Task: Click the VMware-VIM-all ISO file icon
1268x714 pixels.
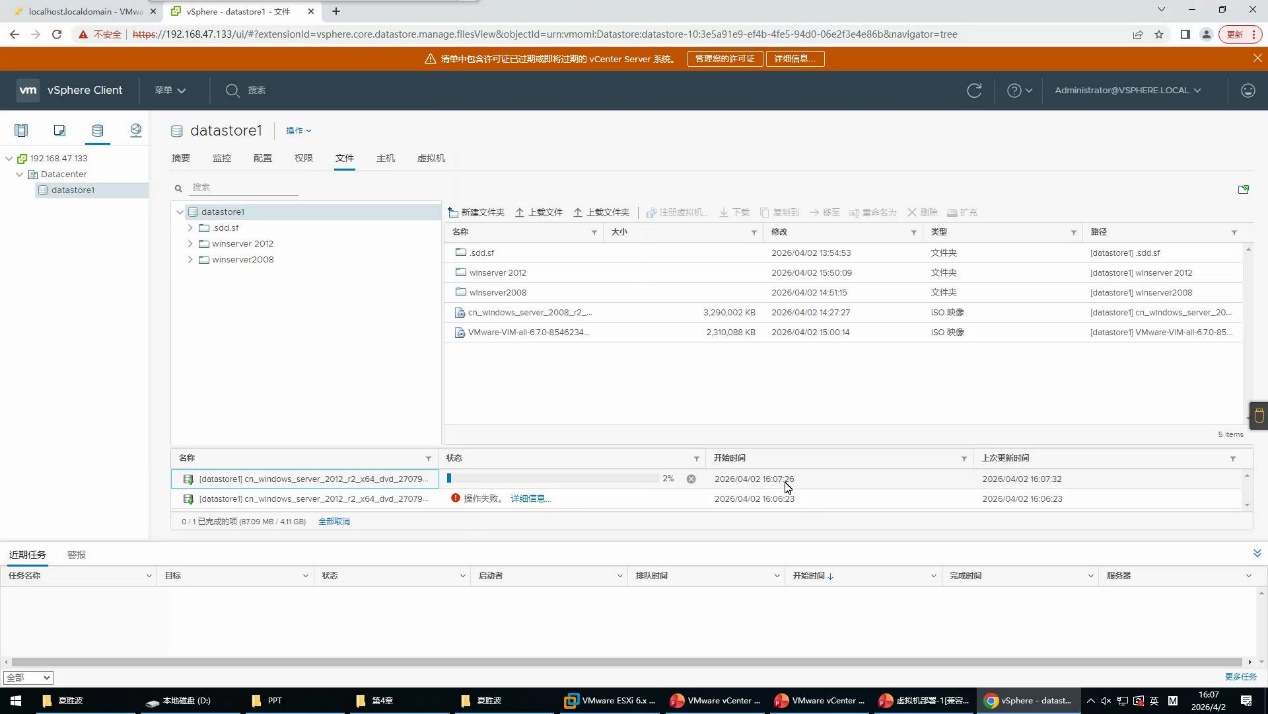Action: 460,332
